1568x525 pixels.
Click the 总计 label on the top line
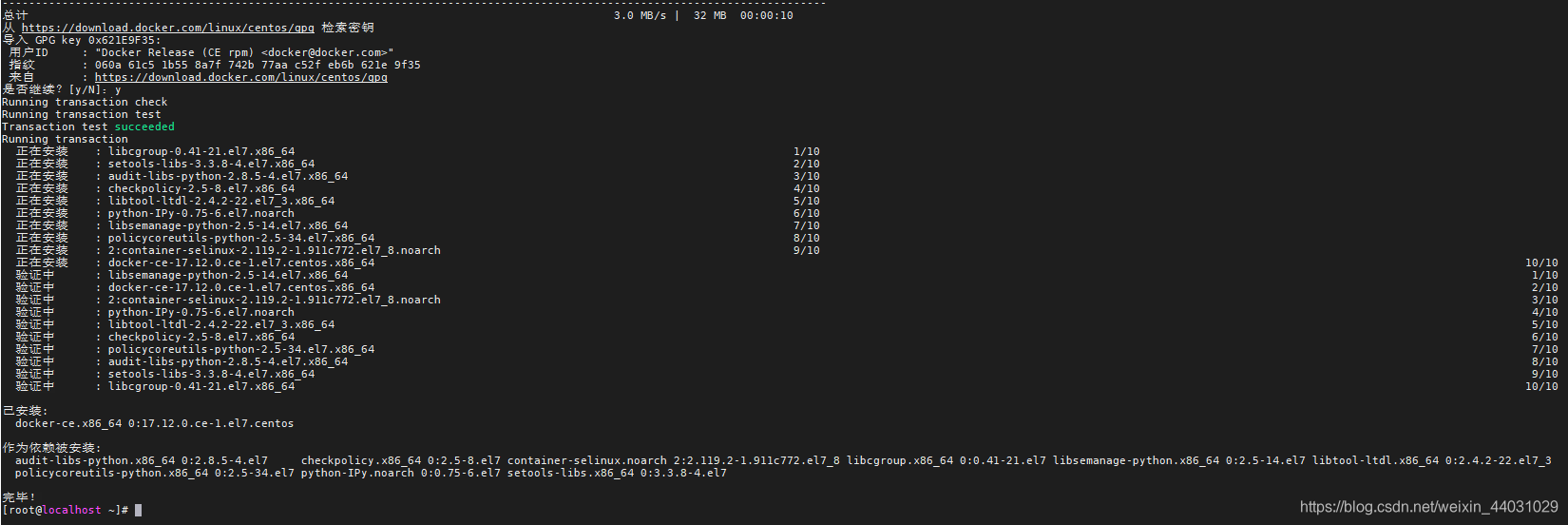coord(15,15)
